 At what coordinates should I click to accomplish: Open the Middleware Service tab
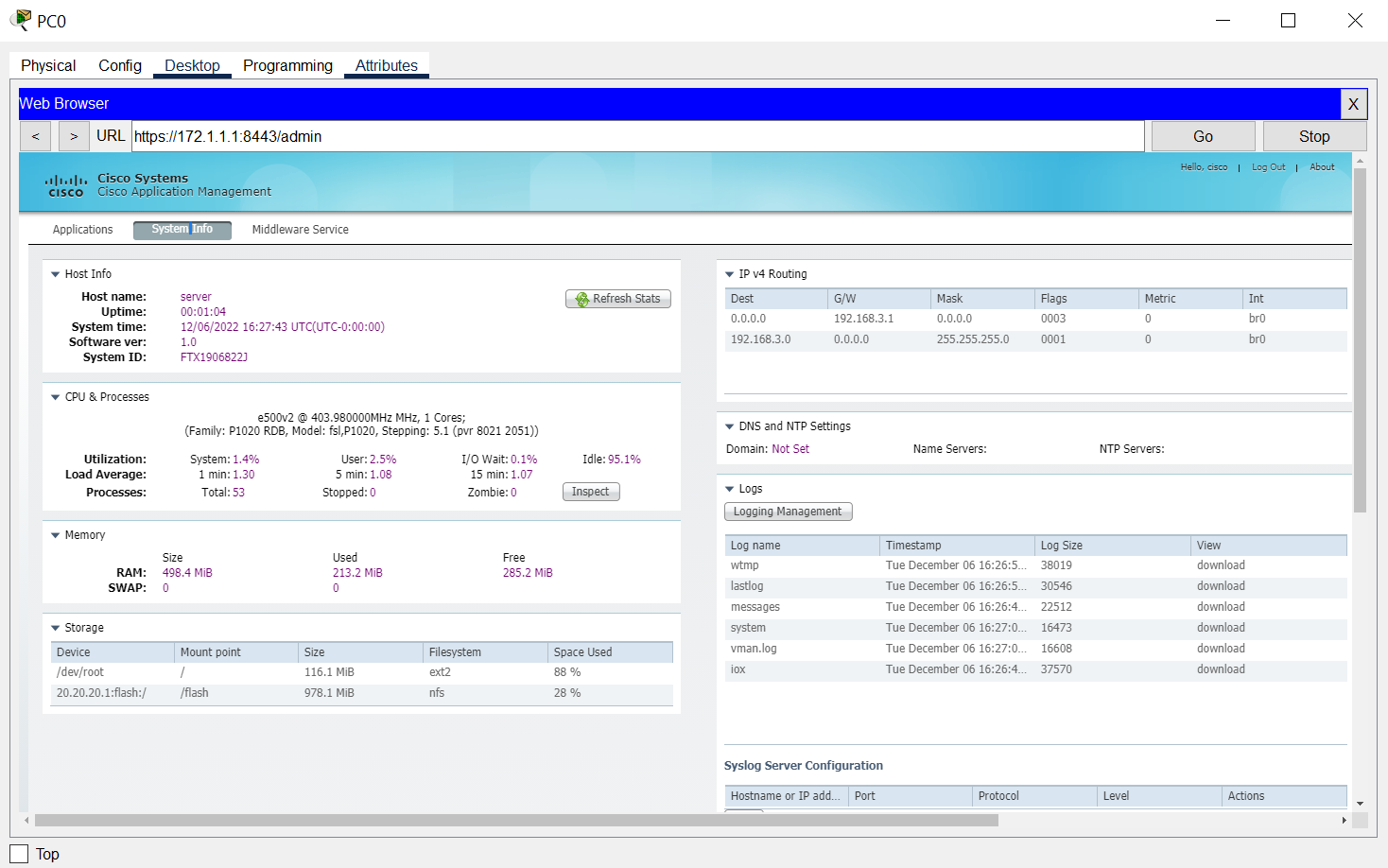pos(299,229)
